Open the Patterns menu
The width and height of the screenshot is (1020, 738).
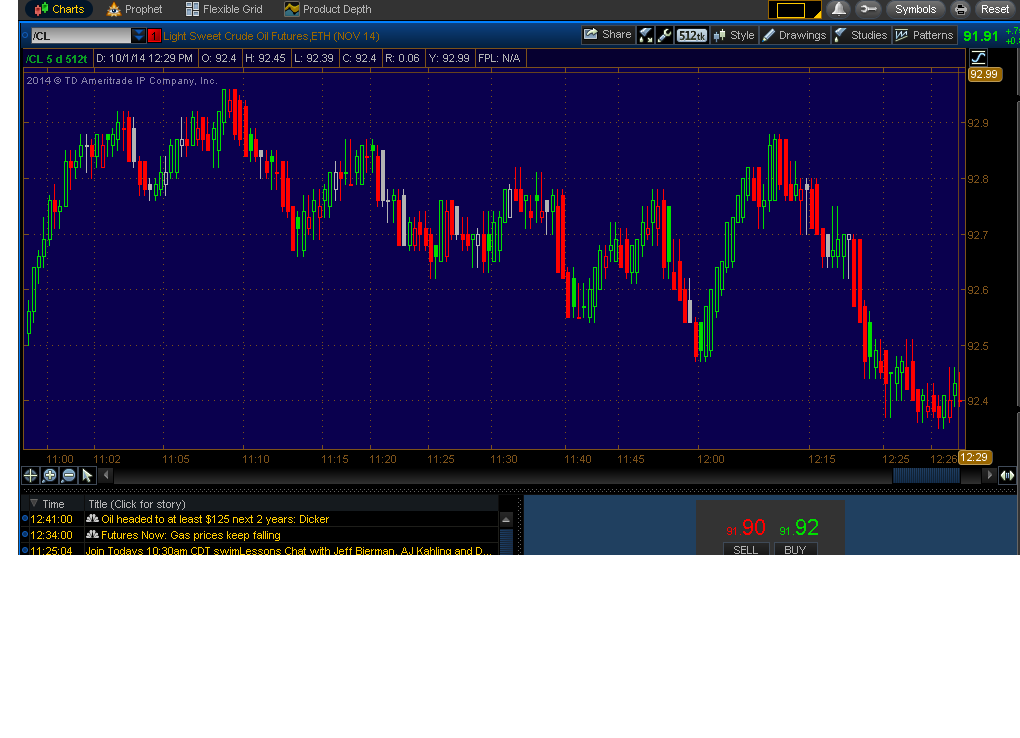point(924,36)
